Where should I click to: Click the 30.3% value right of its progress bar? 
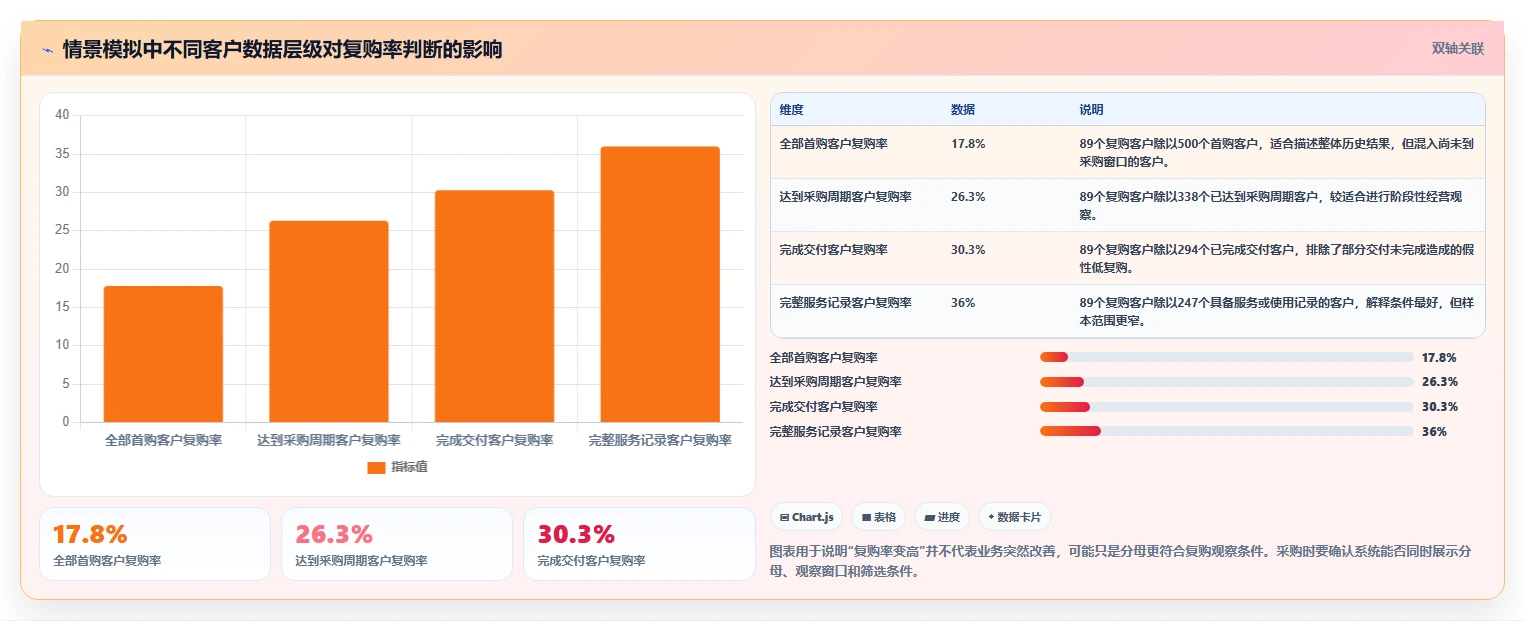(x=1439, y=407)
